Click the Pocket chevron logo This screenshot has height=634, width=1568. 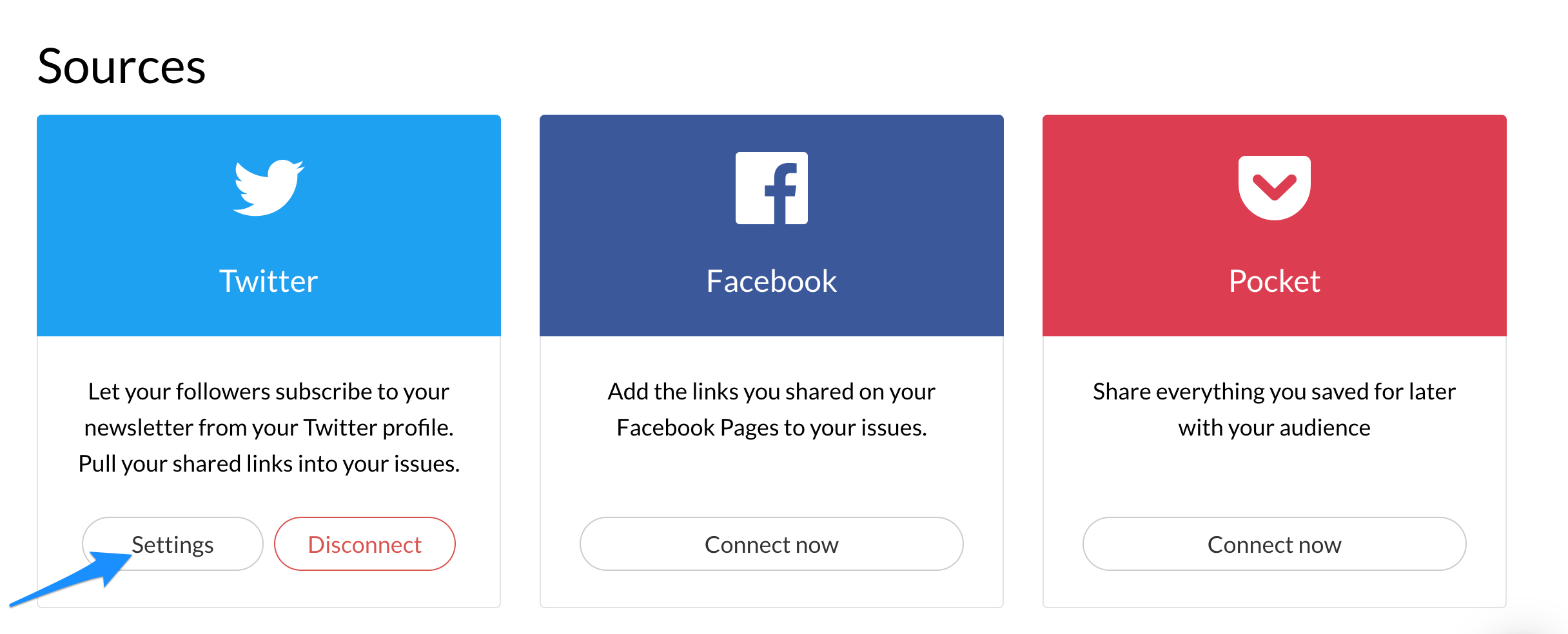click(1275, 187)
